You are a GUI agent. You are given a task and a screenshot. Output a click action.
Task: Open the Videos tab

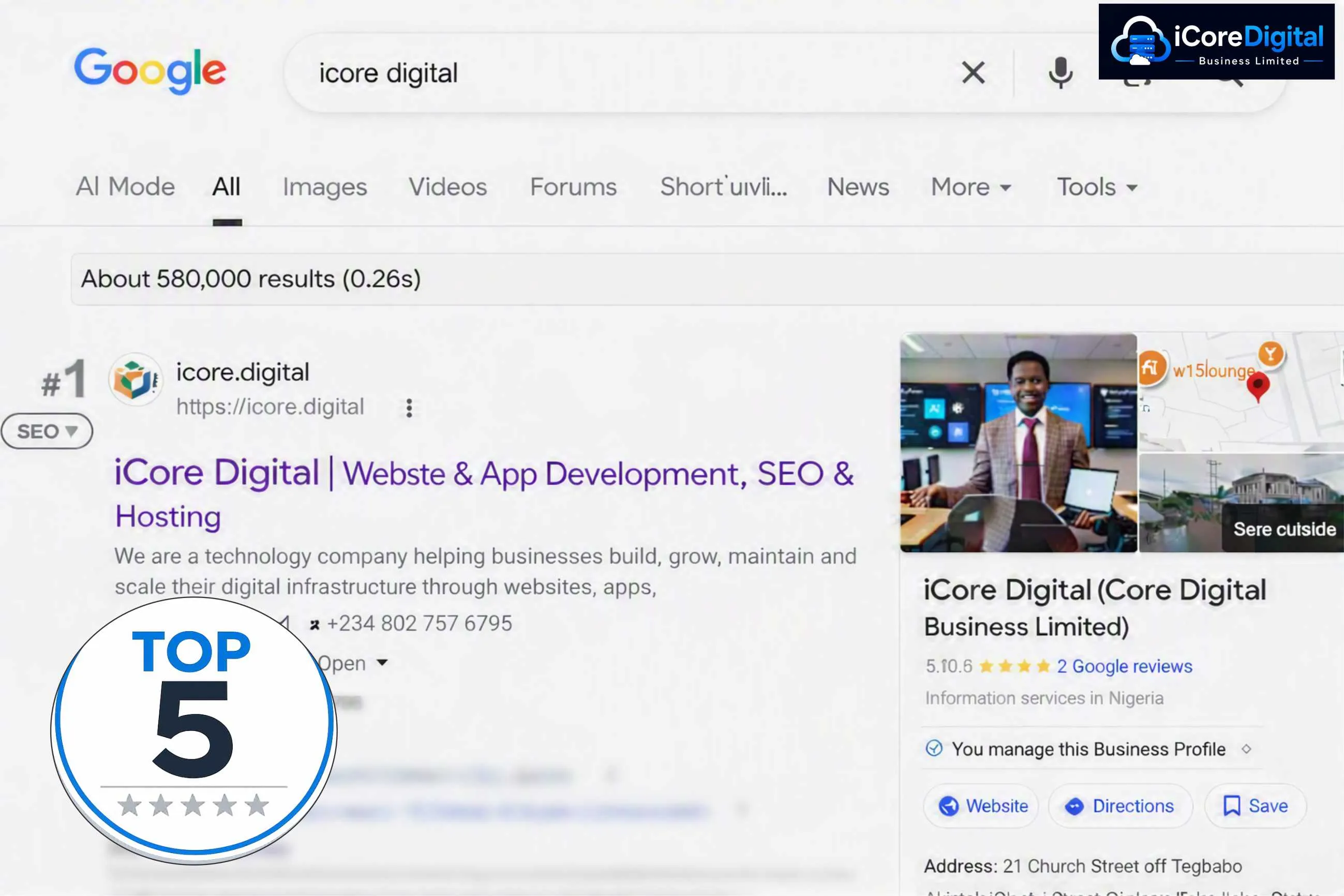coord(447,187)
